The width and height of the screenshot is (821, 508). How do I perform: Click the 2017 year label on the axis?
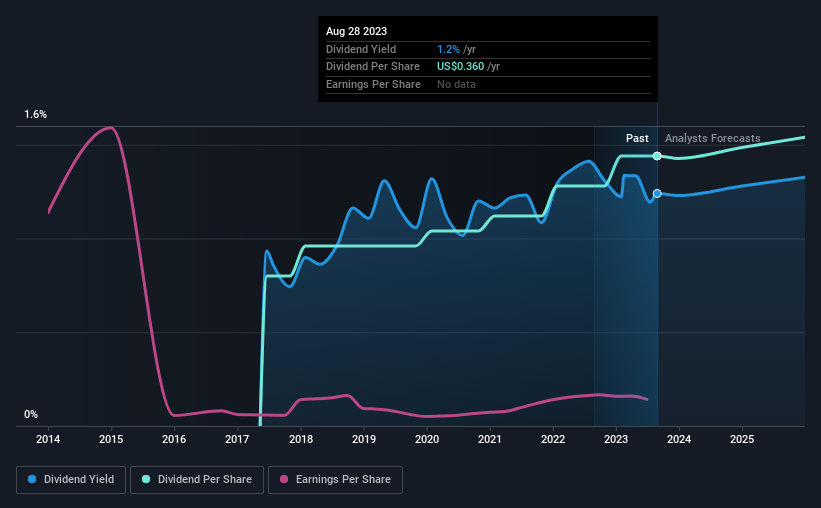[x=237, y=438]
